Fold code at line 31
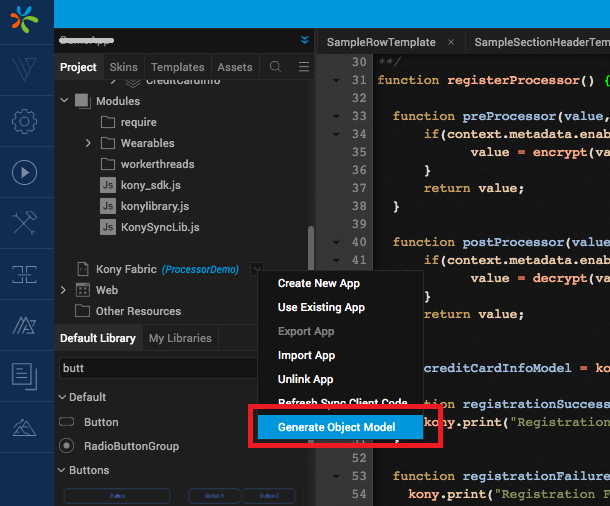610x506 pixels. (x=336, y=81)
